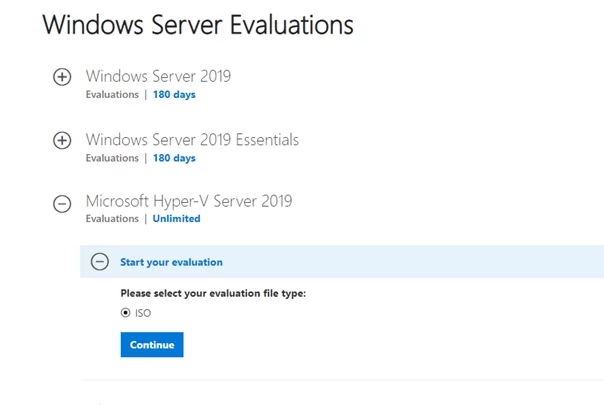
Task: Open Windows Server 2019 Essentials heading
Action: tap(192, 139)
